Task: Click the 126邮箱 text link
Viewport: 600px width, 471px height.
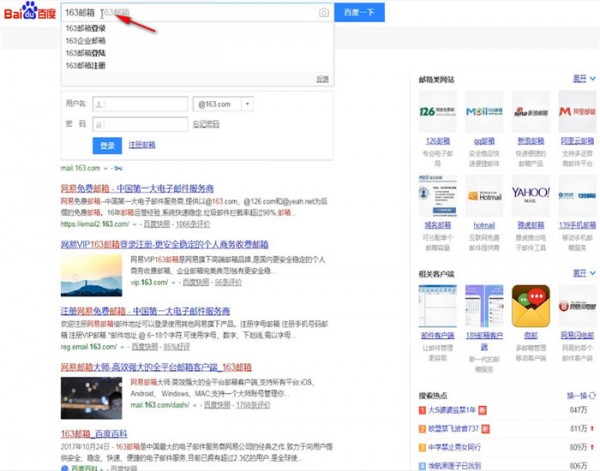Action: (437, 141)
